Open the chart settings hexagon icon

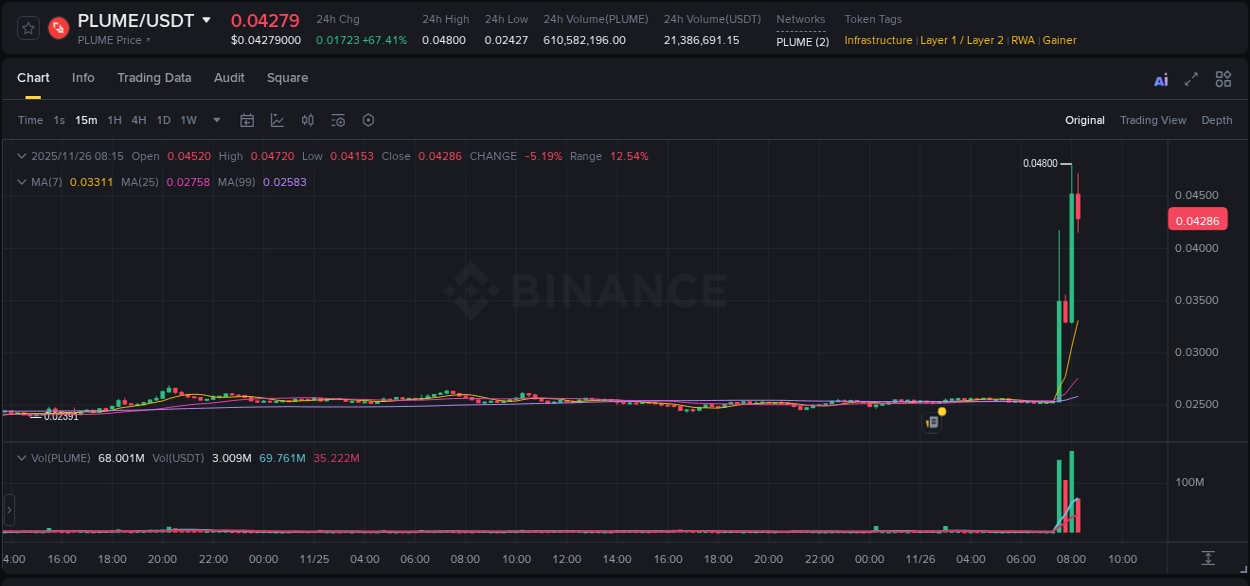pyautogui.click(x=368, y=120)
